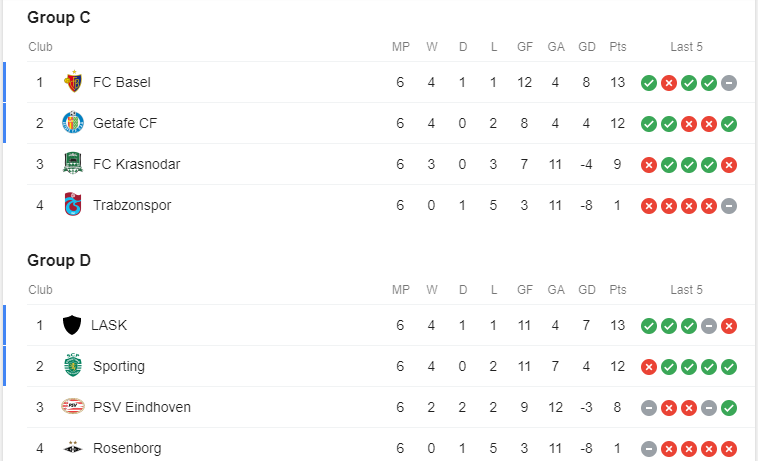Click the PSV Eindhoven club crest
Image resolution: width=758 pixels, height=461 pixels.
point(73,406)
